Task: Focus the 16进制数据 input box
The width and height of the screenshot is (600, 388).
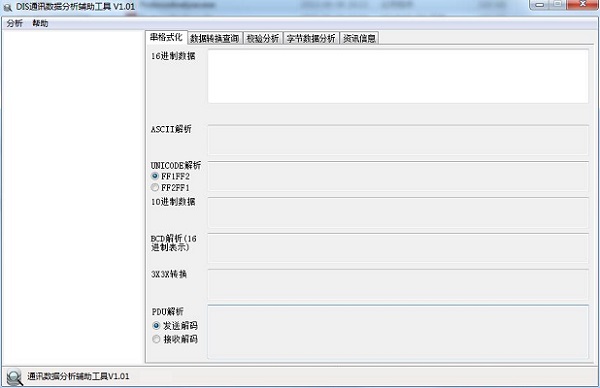Action: tap(398, 76)
